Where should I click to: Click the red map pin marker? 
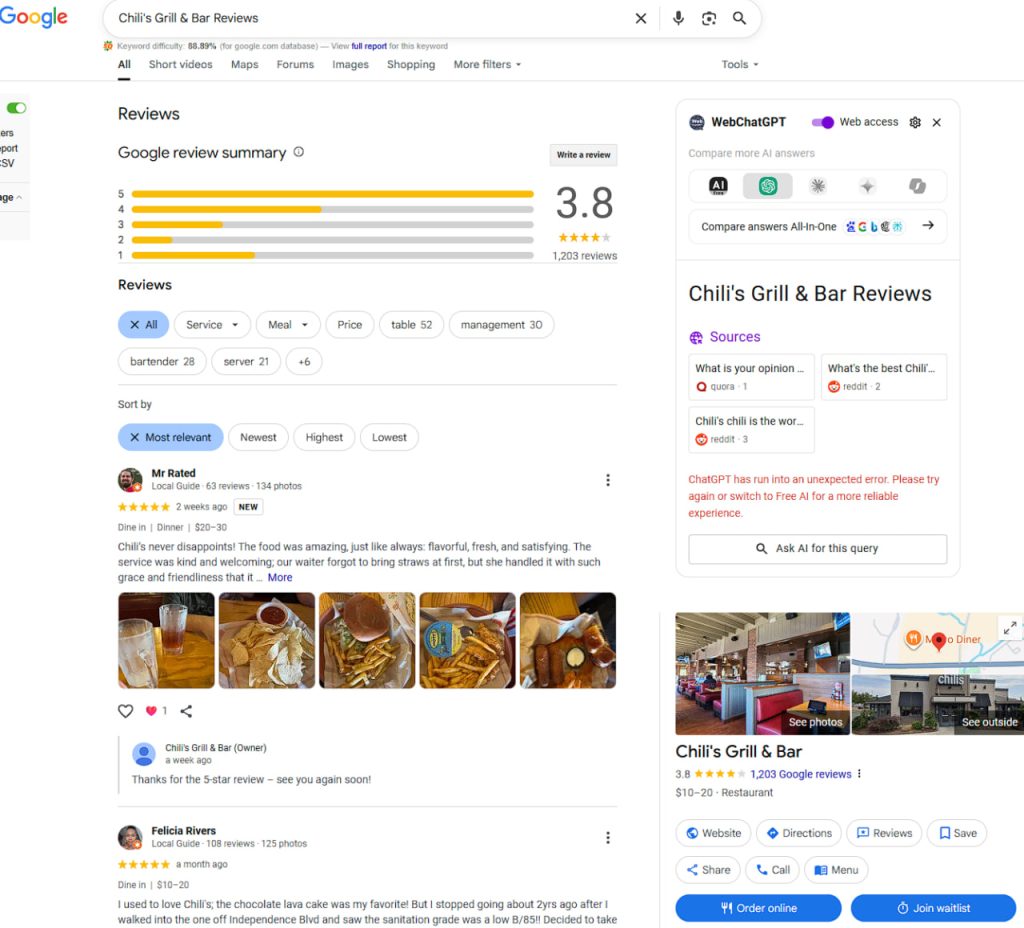pyautogui.click(x=938, y=641)
